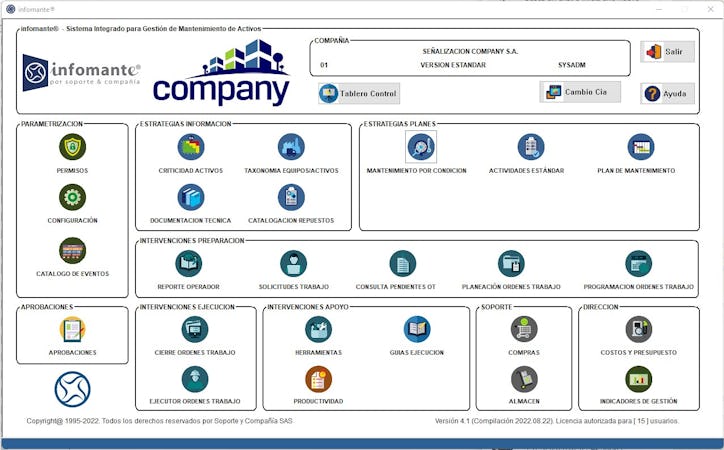Open the Cierre Ordenes Trabajo icon
Screen dimensions: 724x450
click(x=195, y=330)
